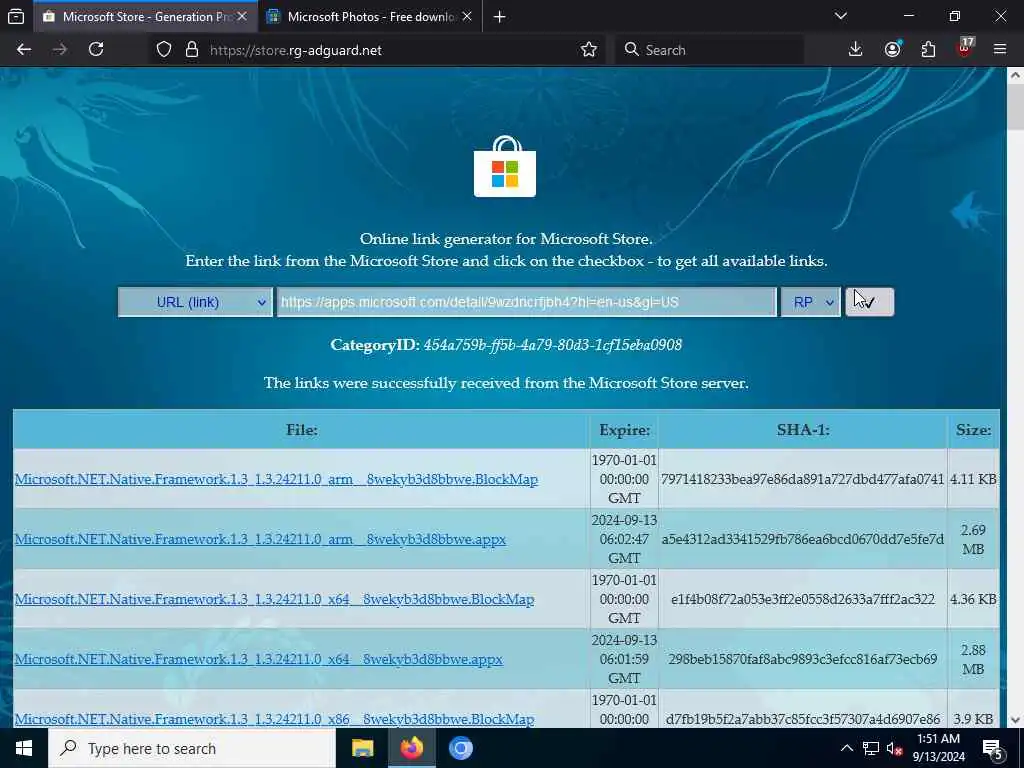Show hidden system tray icons chevron

[846, 748]
